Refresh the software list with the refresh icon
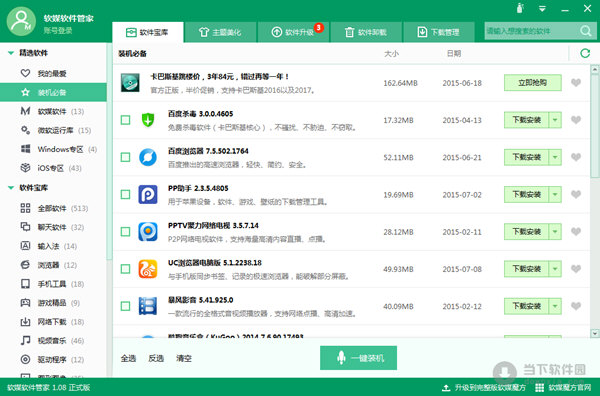The width and height of the screenshot is (600, 396). [585, 53]
